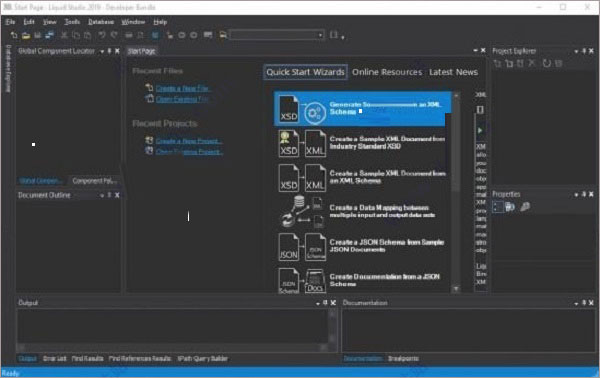Click the categorized view icon in Properties
Image resolution: width=600 pixels, height=378 pixels.
pos(497,207)
